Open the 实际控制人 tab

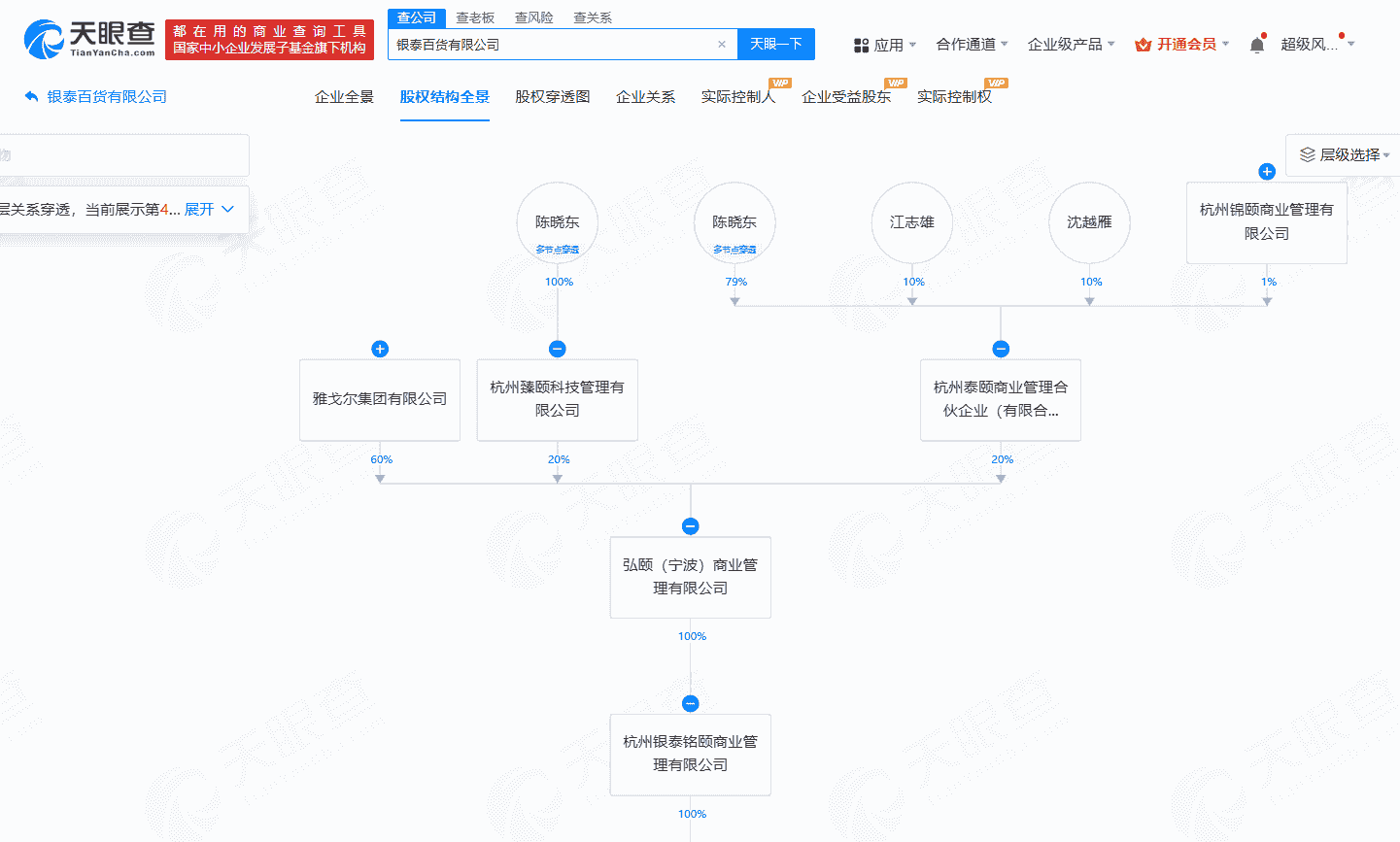point(738,97)
